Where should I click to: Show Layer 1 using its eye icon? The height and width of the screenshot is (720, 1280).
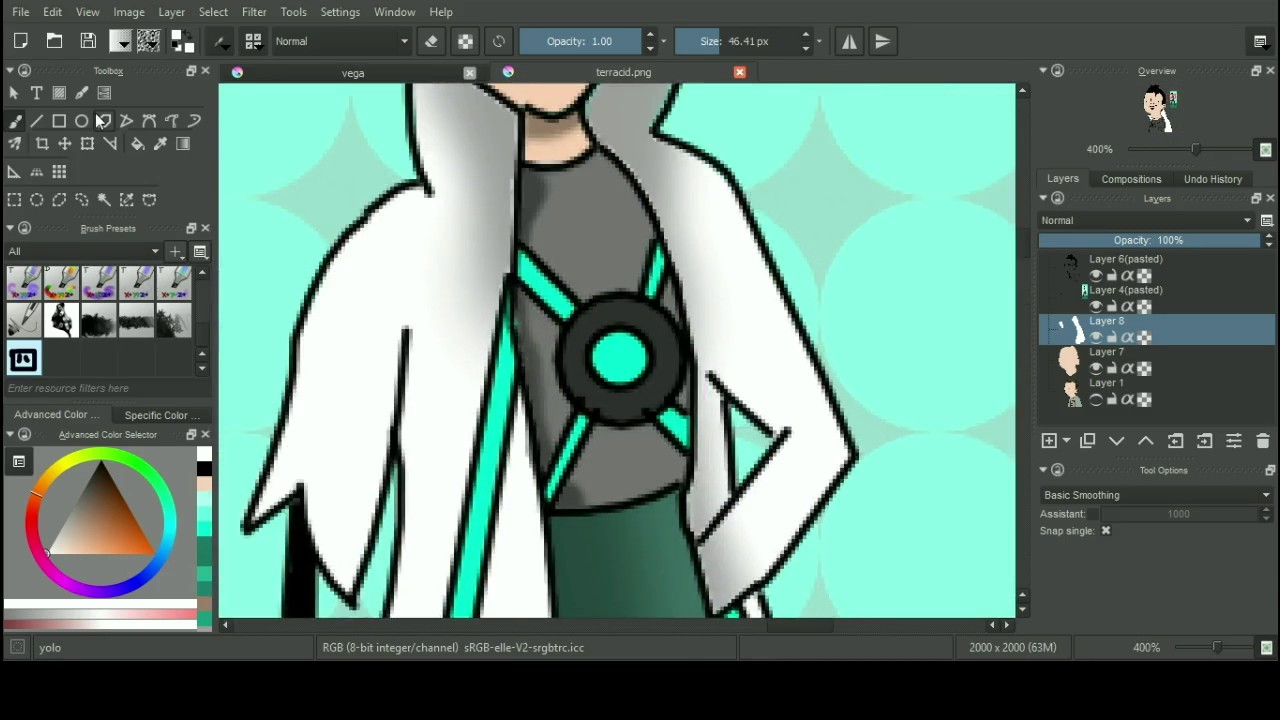pos(1096,400)
